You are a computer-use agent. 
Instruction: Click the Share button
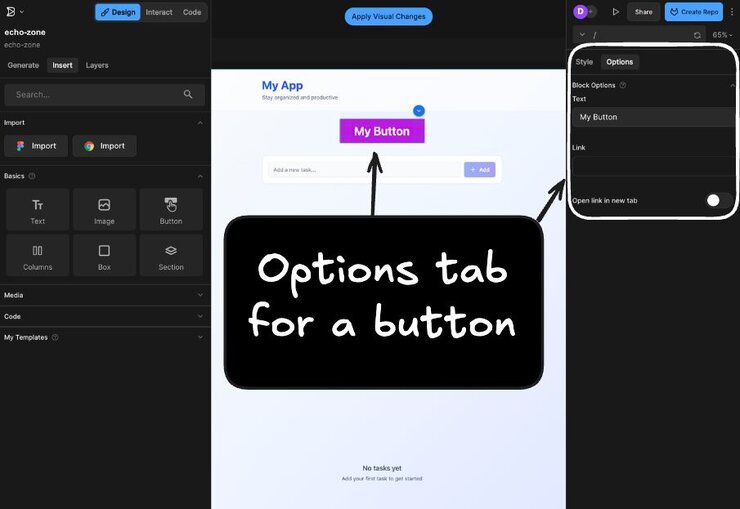[x=643, y=12]
